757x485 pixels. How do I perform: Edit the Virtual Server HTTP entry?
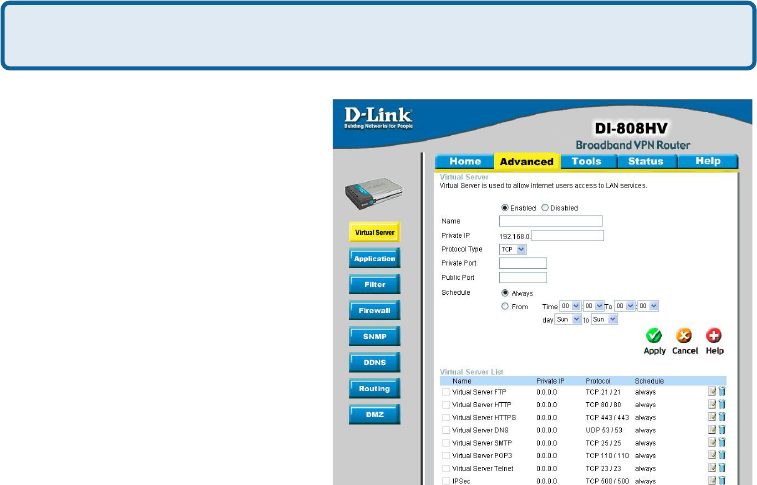[712, 404]
